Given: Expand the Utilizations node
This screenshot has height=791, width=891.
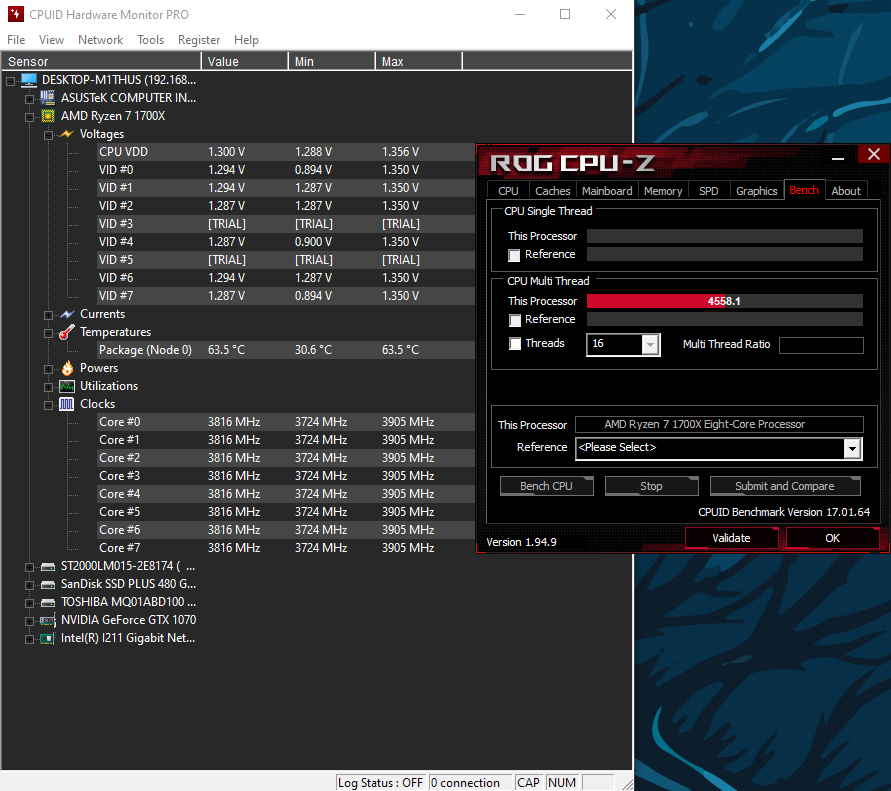Looking at the screenshot, I should tap(48, 388).
